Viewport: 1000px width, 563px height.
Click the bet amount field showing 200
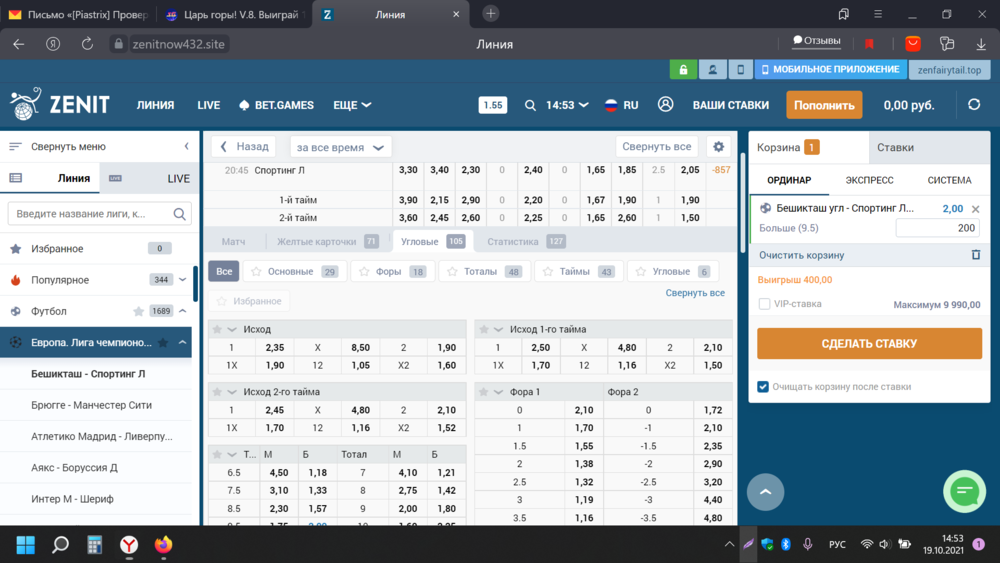(x=938, y=228)
